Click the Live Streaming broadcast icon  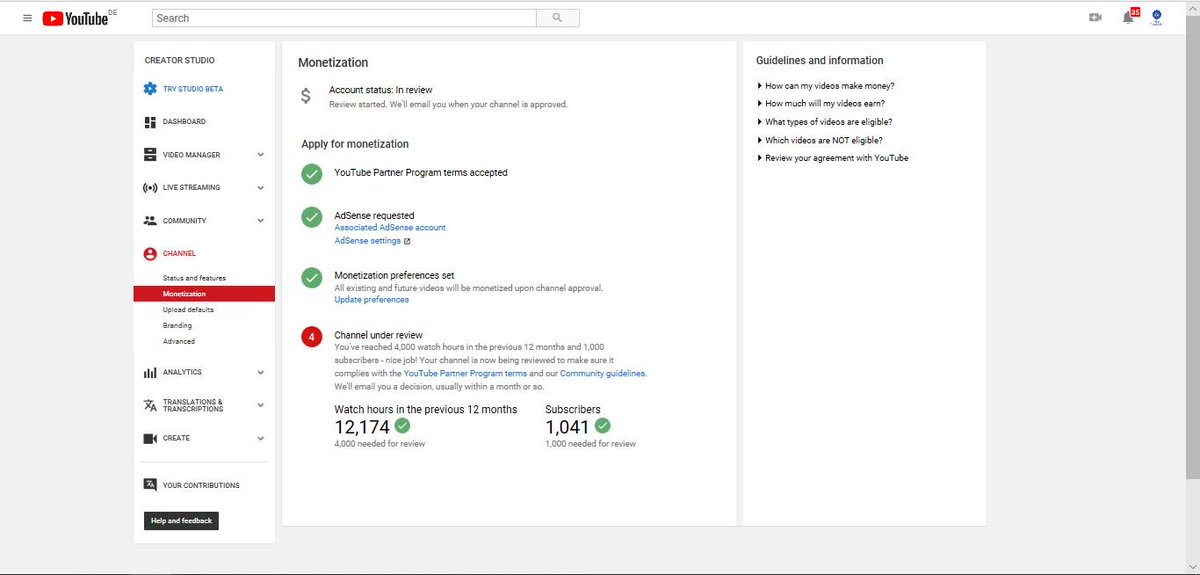pyautogui.click(x=150, y=188)
